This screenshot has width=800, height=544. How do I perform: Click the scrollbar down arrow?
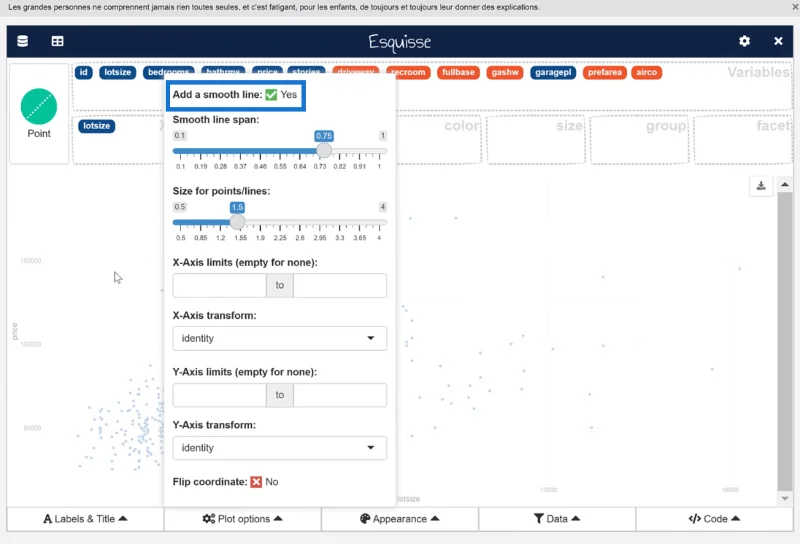pos(785,499)
